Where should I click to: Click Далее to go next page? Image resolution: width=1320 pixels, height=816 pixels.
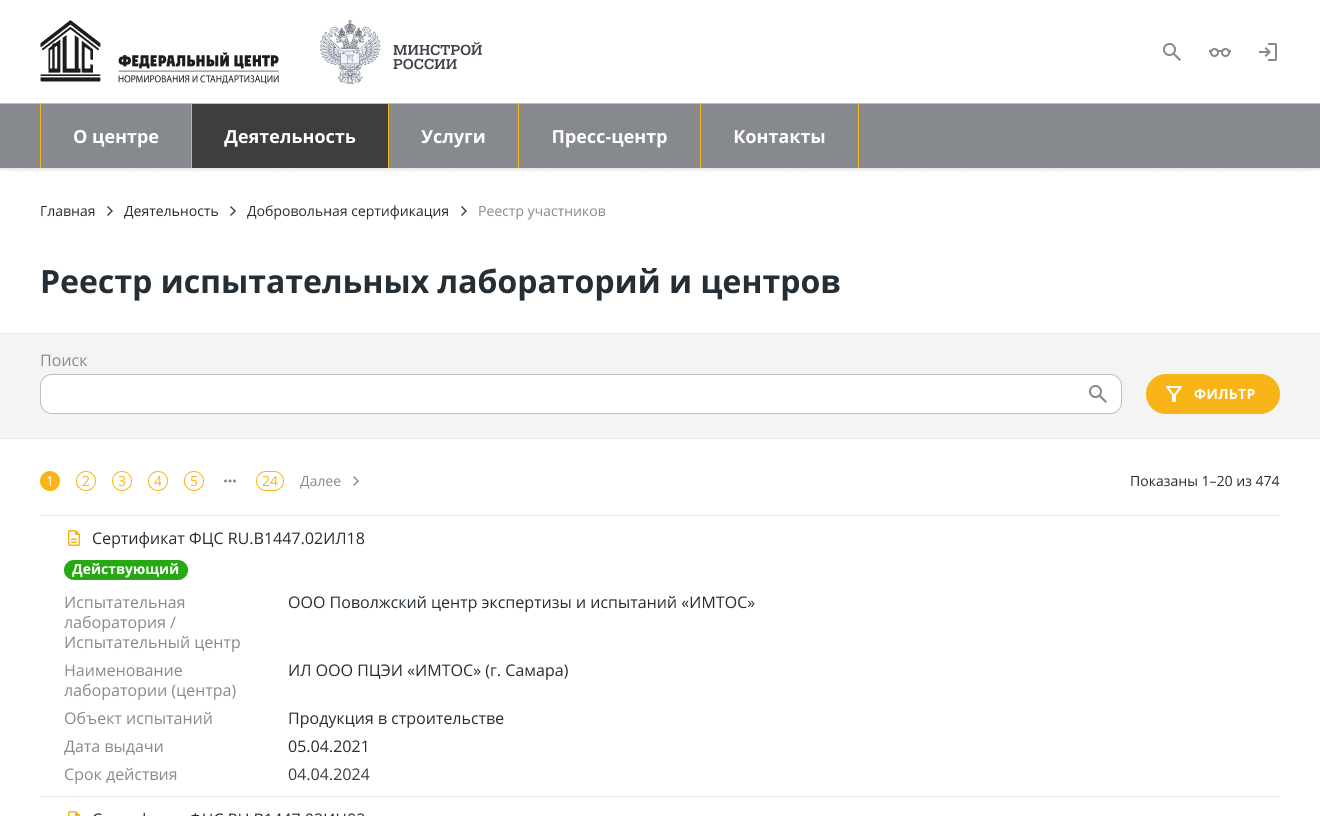tap(329, 481)
